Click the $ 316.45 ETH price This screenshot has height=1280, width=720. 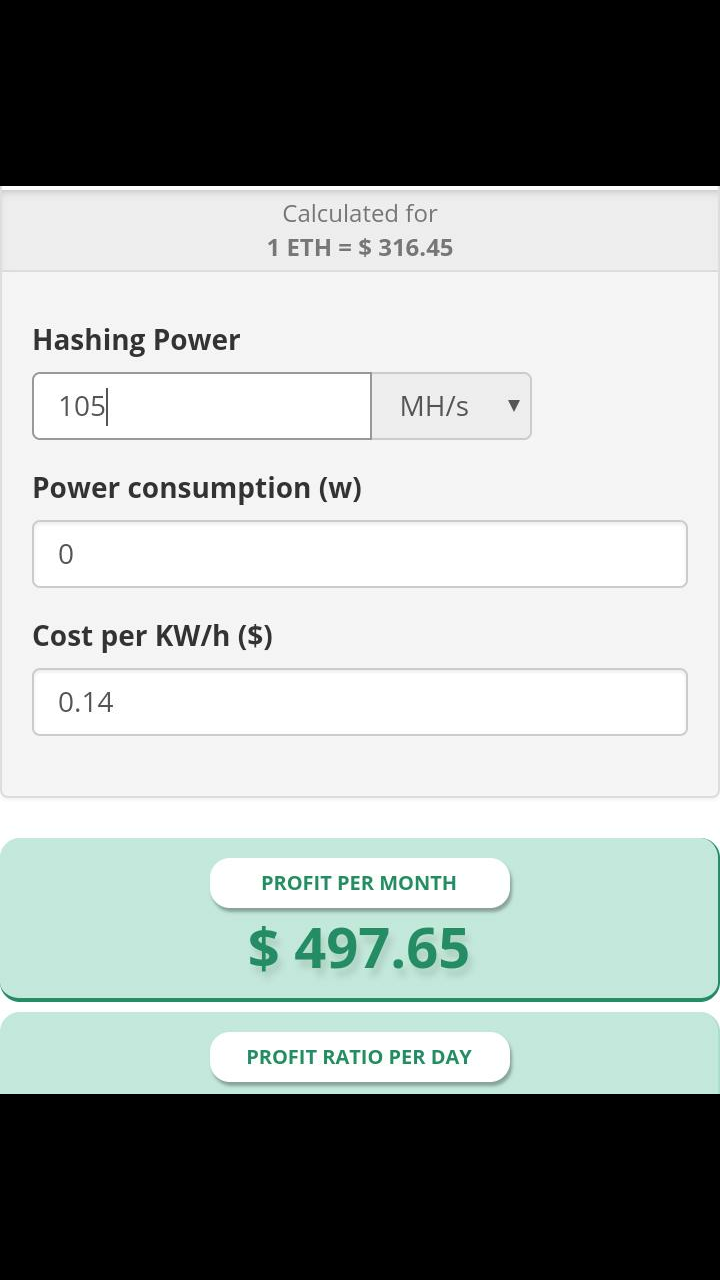pyautogui.click(x=406, y=248)
